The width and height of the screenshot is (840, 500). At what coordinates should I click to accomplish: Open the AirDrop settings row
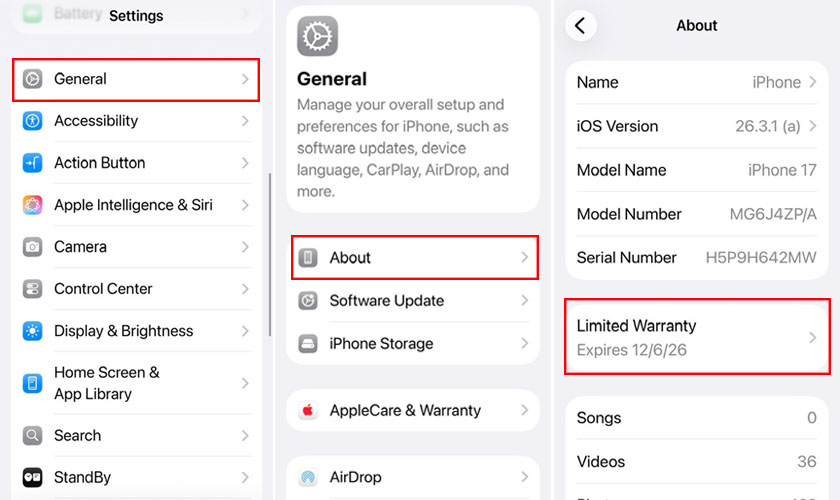point(413,477)
